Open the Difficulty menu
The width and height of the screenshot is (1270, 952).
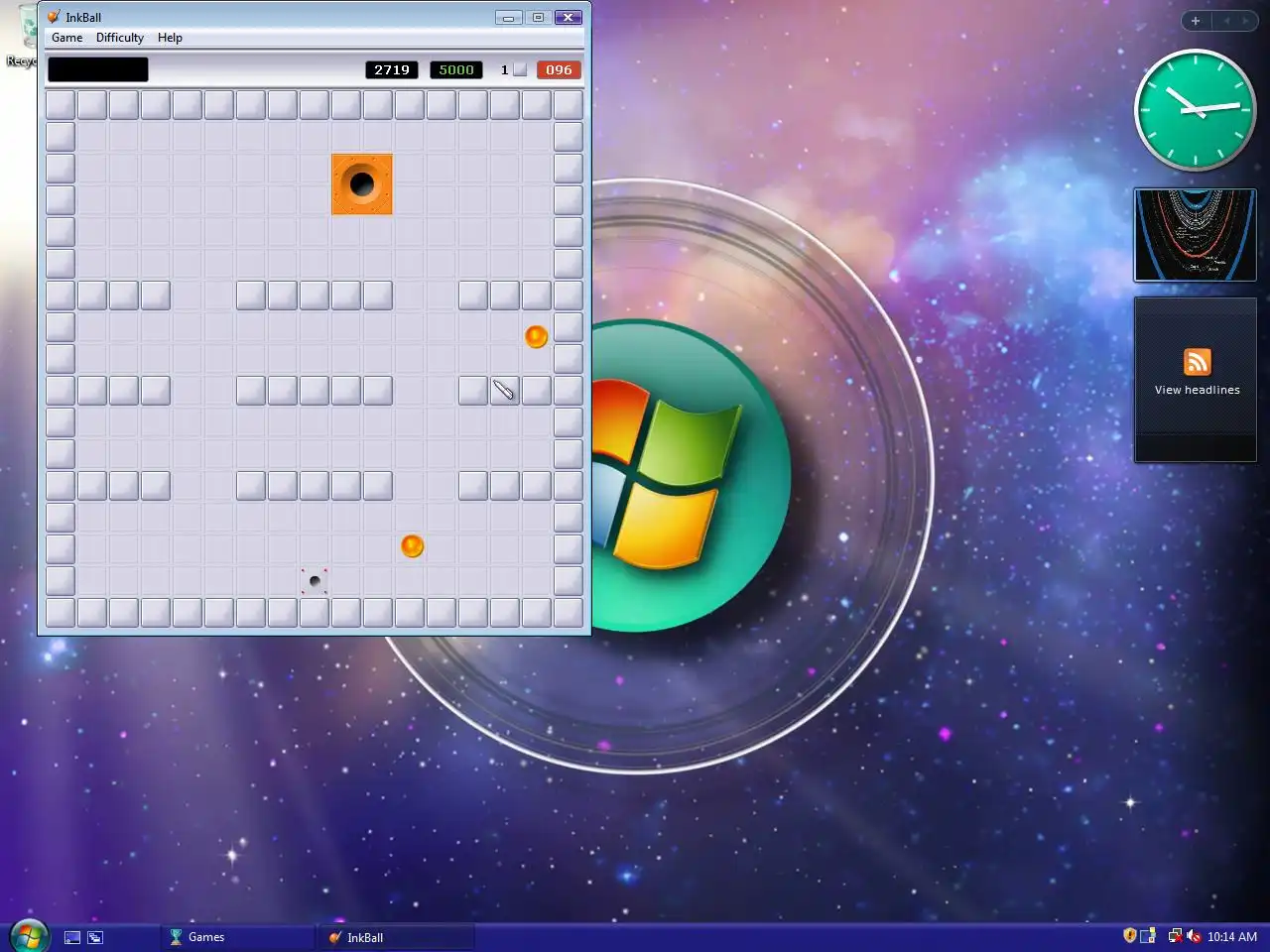(x=120, y=38)
